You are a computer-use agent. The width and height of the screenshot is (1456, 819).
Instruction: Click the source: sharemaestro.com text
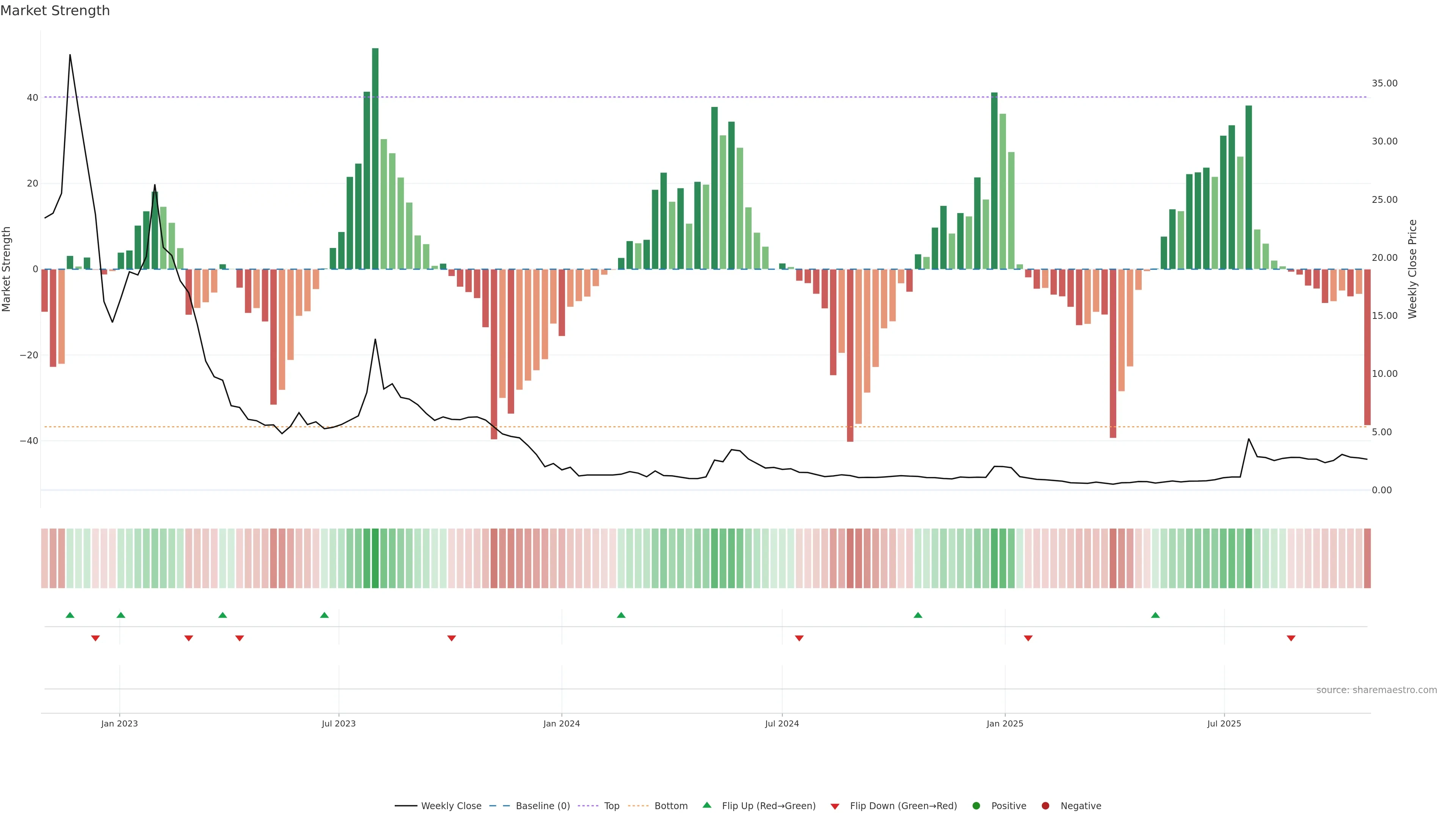pos(1376,690)
